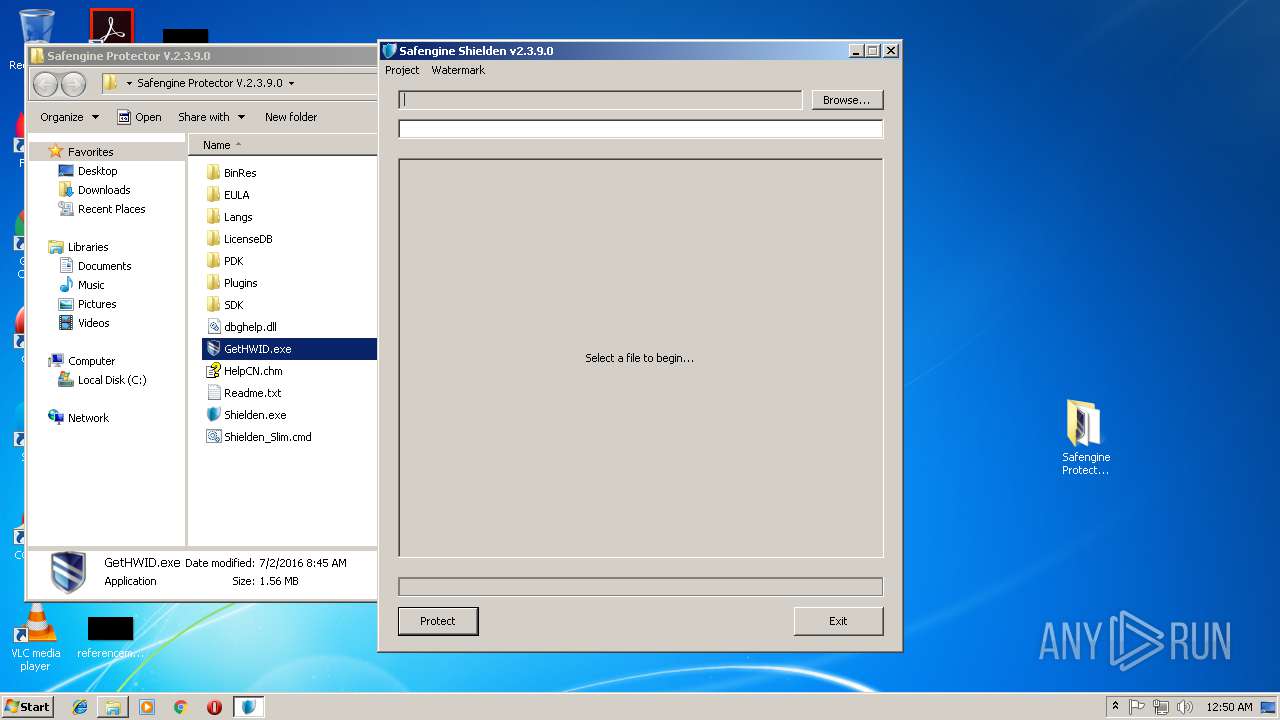Click the Start button
The height and width of the screenshot is (720, 1280).
pos(27,707)
